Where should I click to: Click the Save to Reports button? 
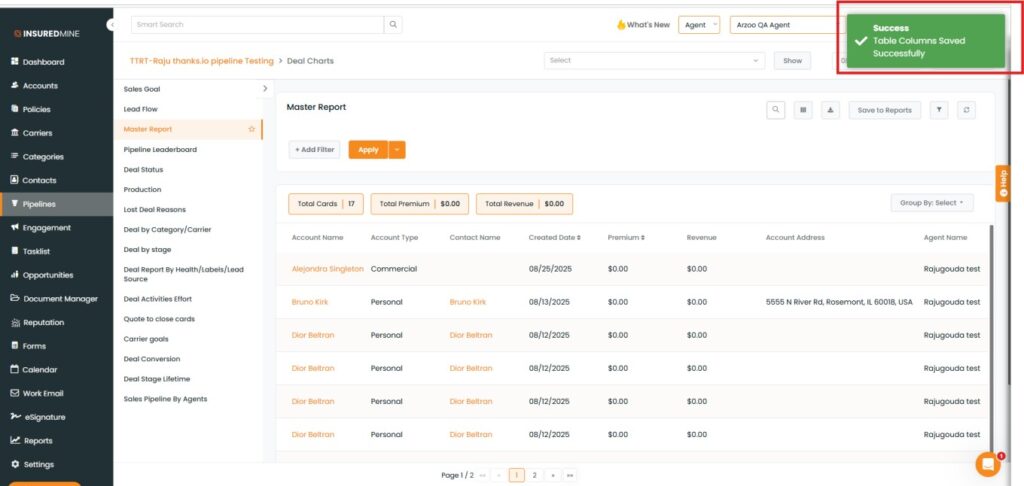point(884,110)
